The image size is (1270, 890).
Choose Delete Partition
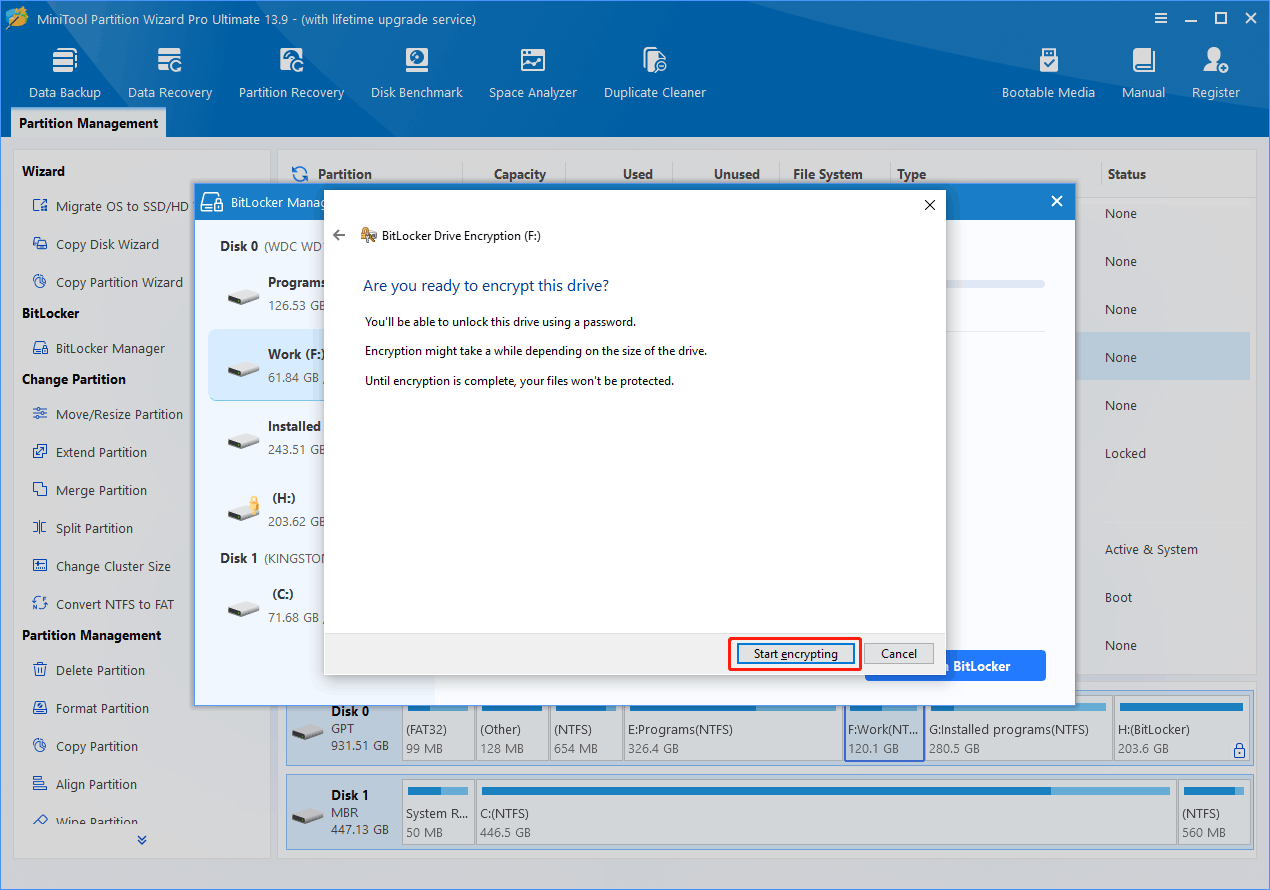[89, 670]
